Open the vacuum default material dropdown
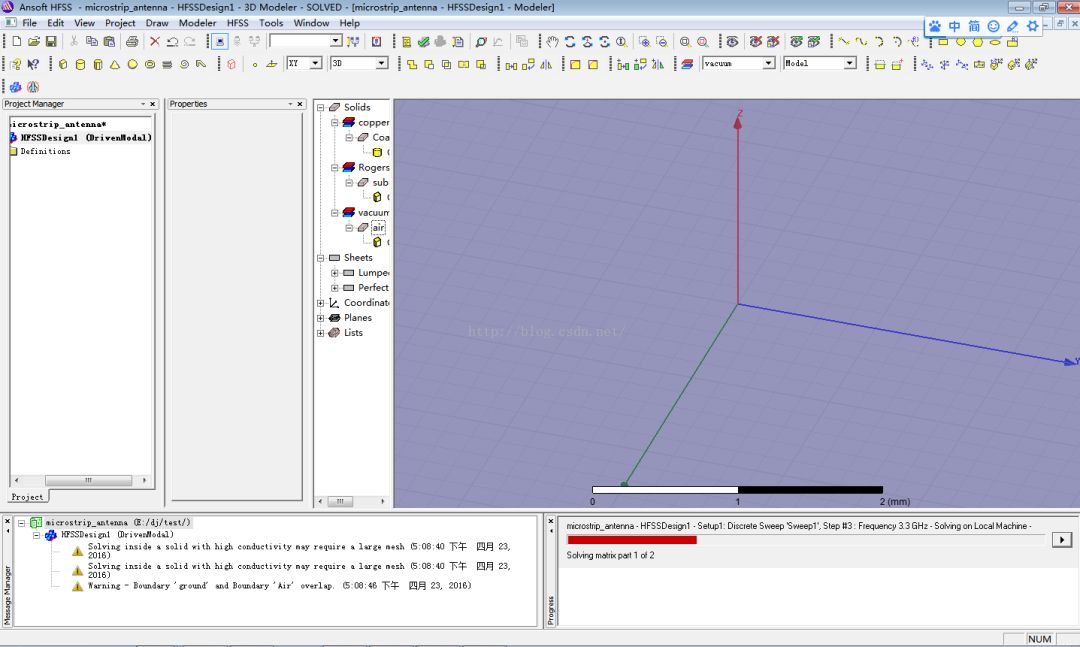Image resolution: width=1080 pixels, height=647 pixels. 769,63
